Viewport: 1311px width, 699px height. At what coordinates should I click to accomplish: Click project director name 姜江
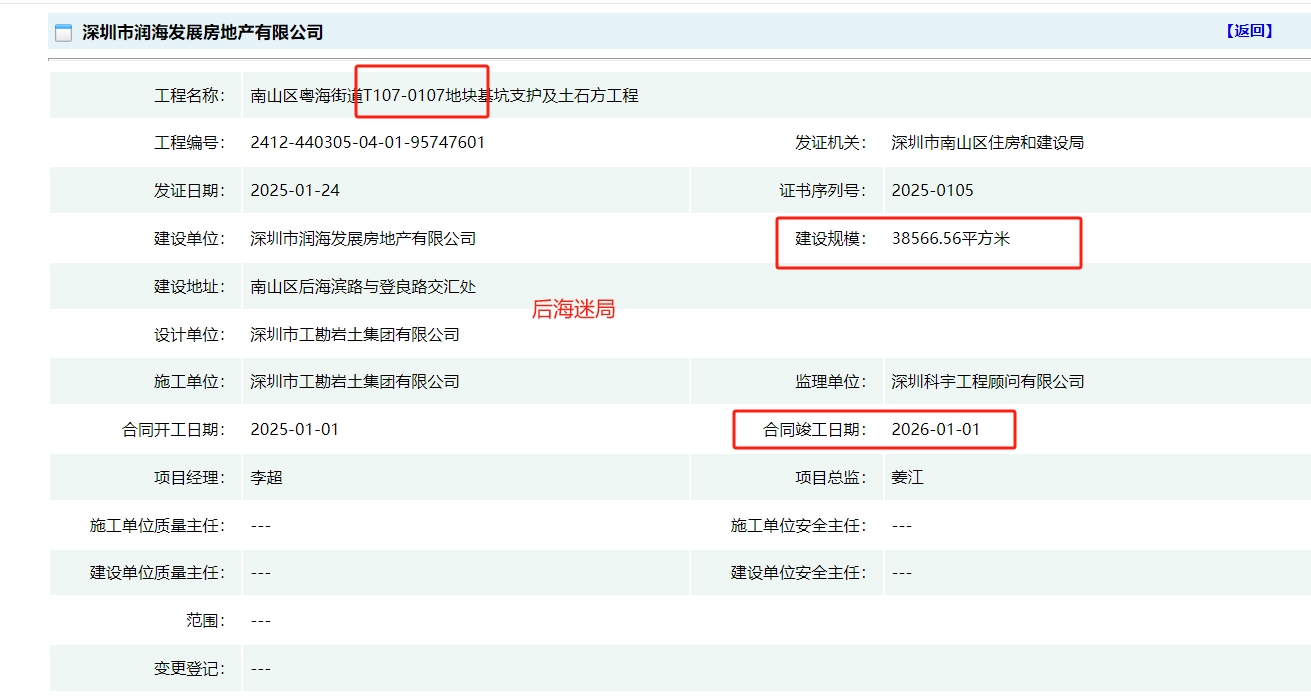point(907,478)
